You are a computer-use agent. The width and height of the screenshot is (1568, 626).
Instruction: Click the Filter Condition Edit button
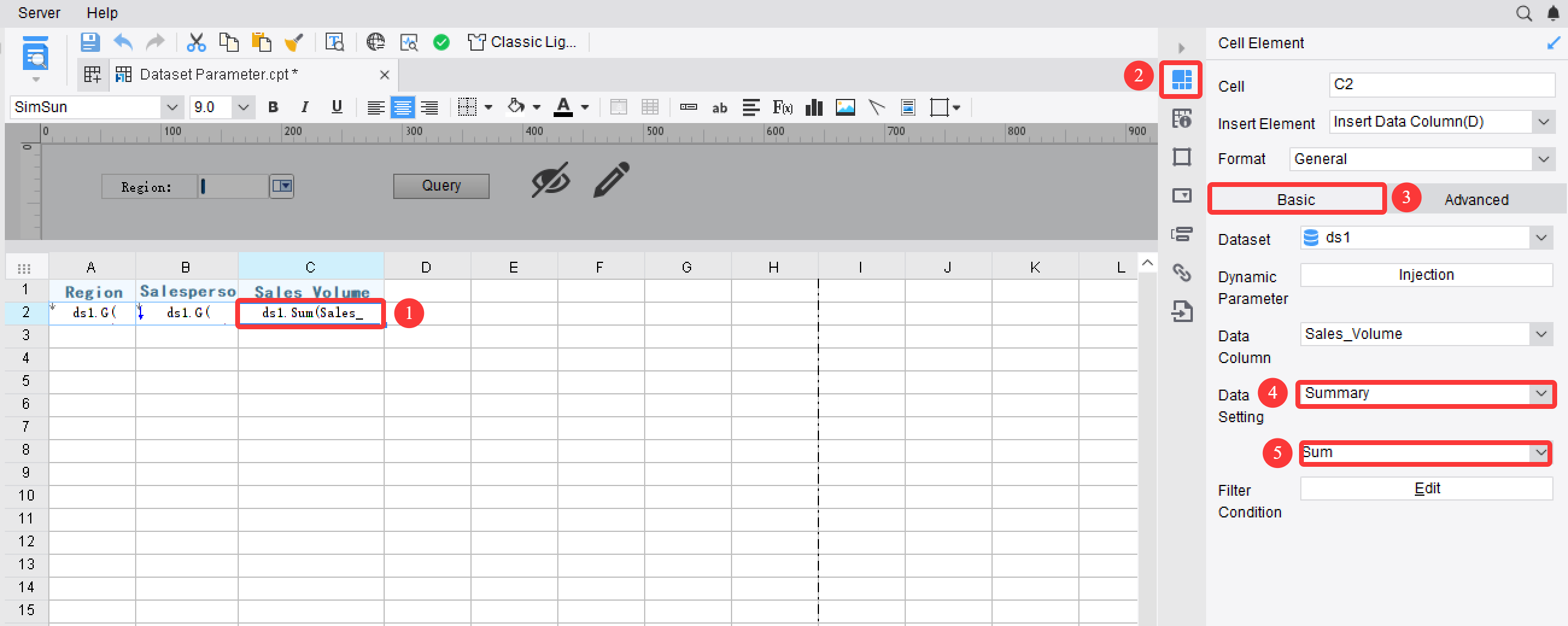(x=1426, y=488)
